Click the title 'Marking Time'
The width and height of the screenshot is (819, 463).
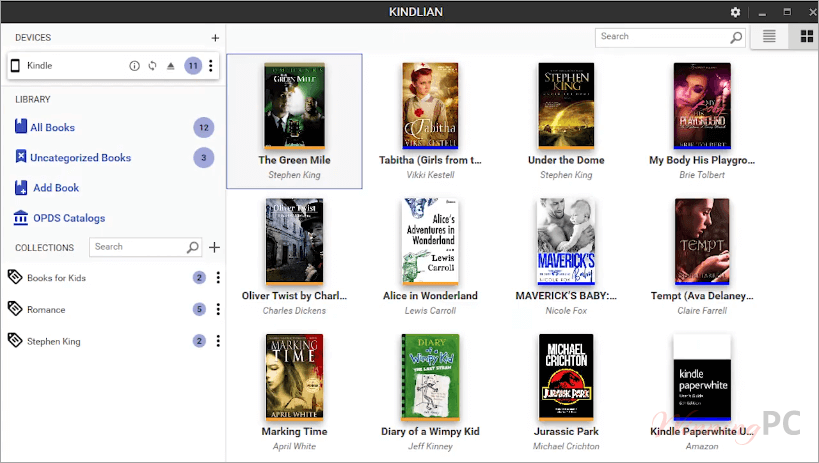pos(295,432)
